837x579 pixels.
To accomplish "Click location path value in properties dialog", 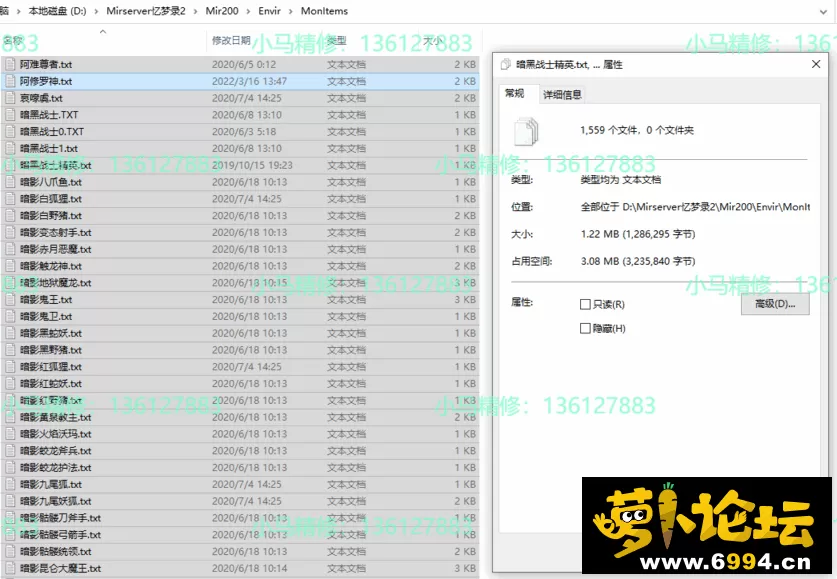I will tap(695, 207).
